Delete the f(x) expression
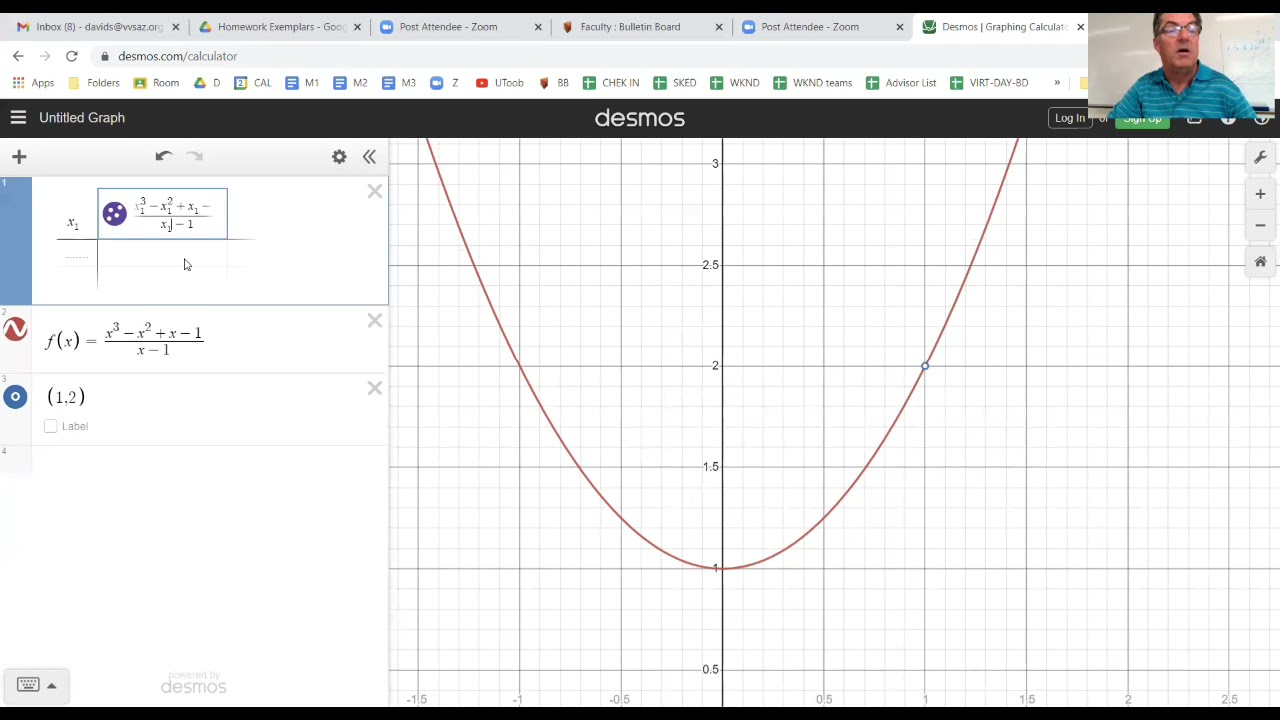1280x720 pixels. click(x=375, y=320)
